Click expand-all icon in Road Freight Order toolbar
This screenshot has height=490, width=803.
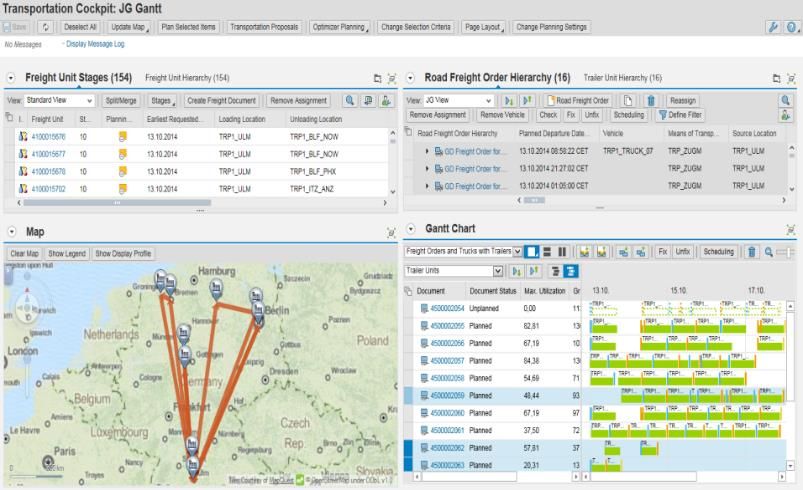click(x=509, y=100)
